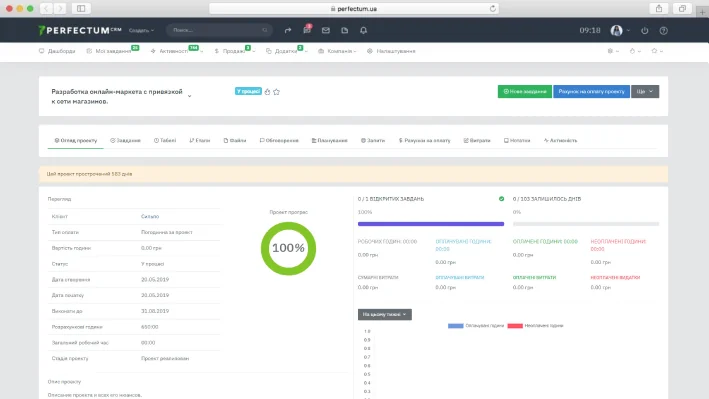Click the green Нове завдання button
The width and height of the screenshot is (709, 399).
point(525,91)
